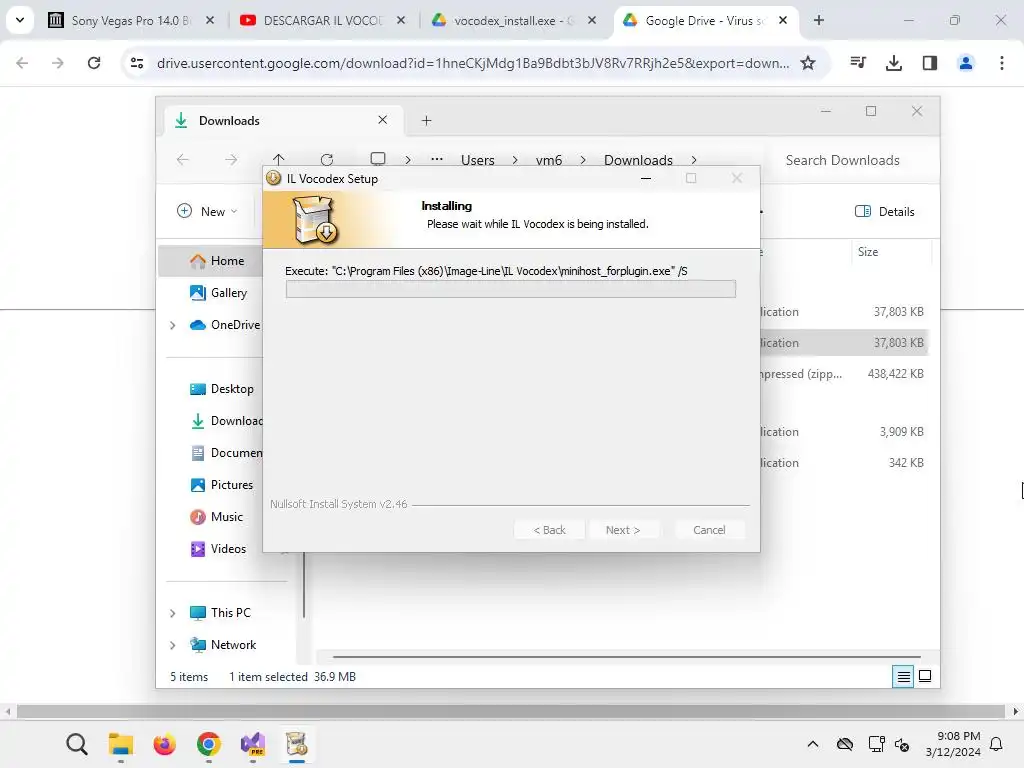Open Chrome three-dot menu
The height and width of the screenshot is (768, 1024).
click(x=1002, y=63)
